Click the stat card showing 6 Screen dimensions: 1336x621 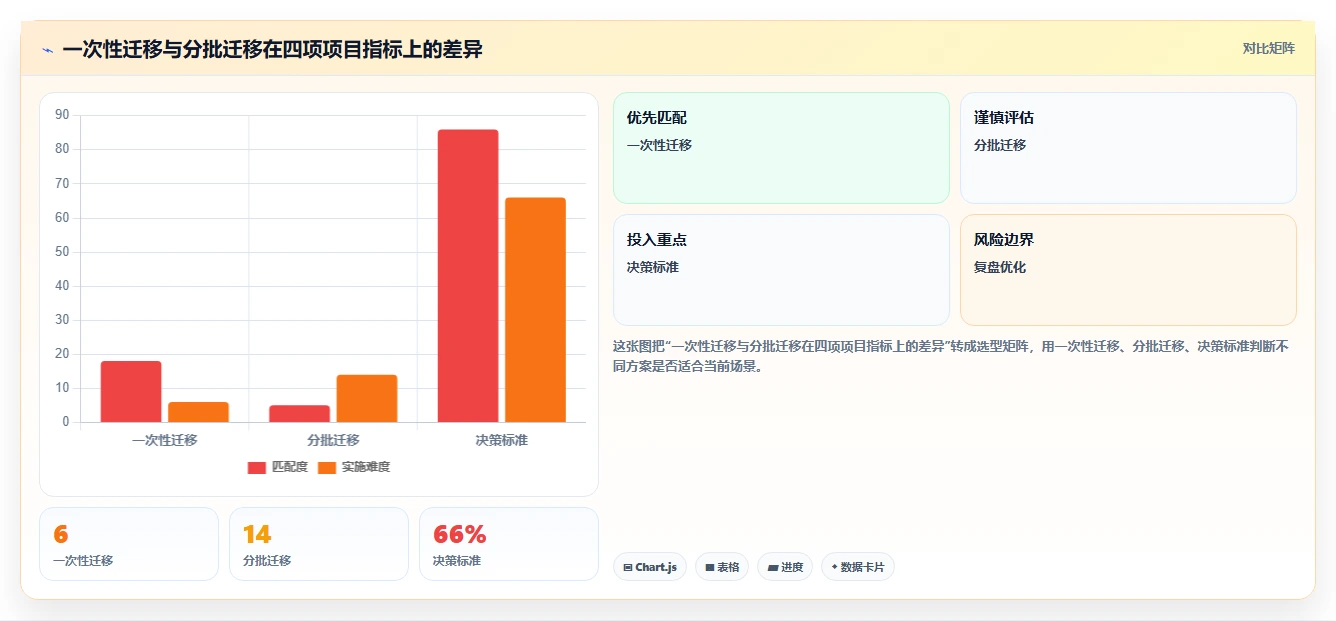(x=129, y=544)
